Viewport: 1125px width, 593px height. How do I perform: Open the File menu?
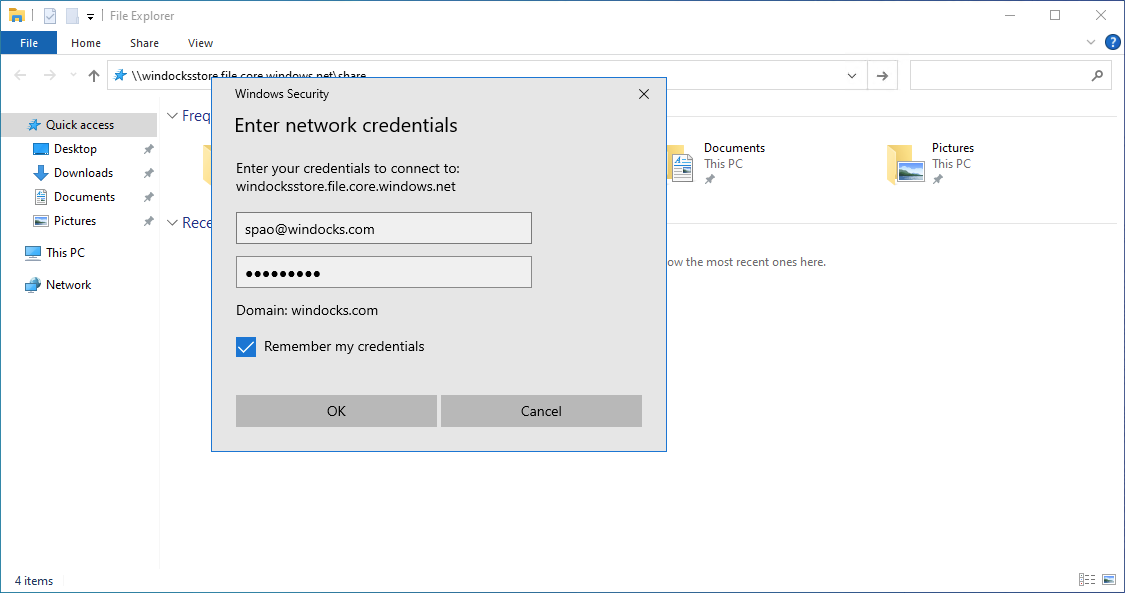29,42
